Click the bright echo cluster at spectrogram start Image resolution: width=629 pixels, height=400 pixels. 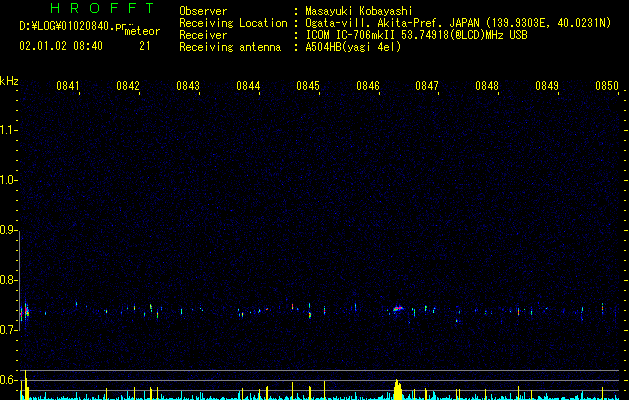point(24,312)
